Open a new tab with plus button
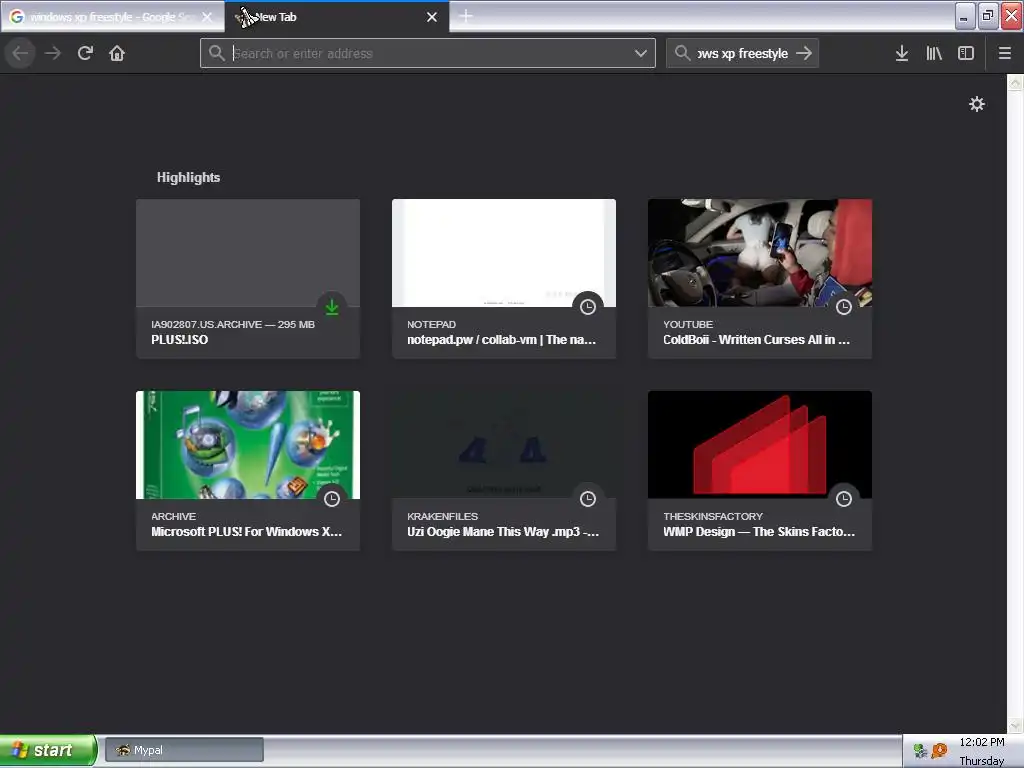Screen dimensions: 1024x768 pos(466,16)
